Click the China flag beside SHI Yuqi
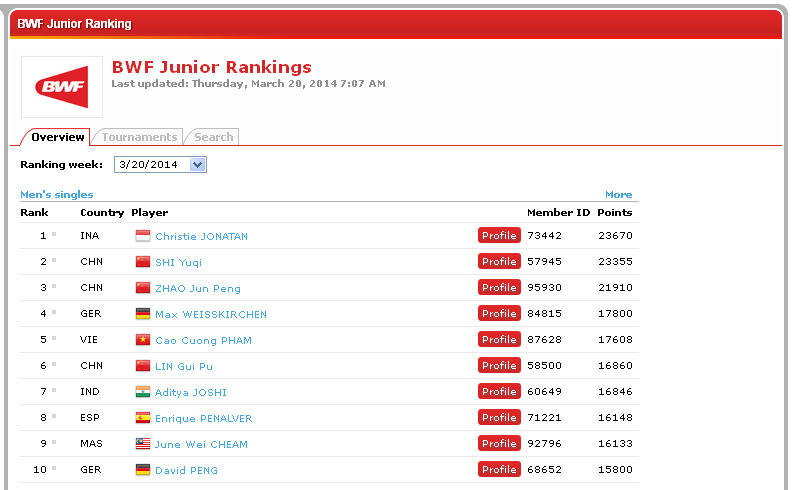The image size is (792, 490). [x=142, y=262]
